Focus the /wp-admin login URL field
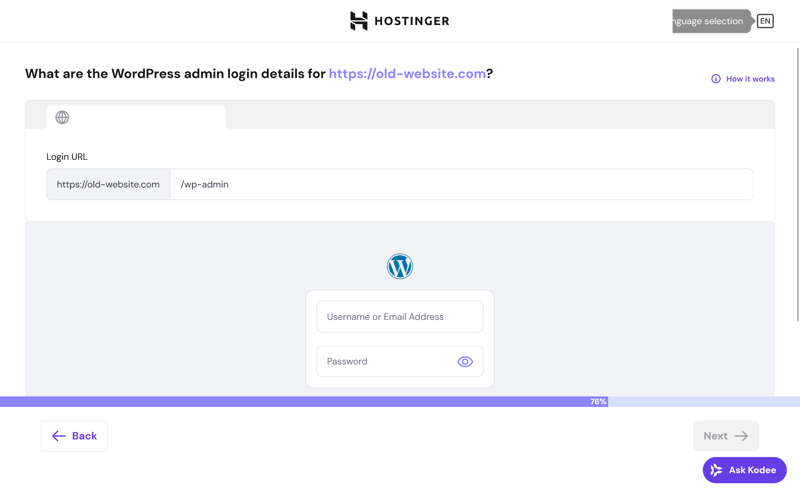 [461, 184]
